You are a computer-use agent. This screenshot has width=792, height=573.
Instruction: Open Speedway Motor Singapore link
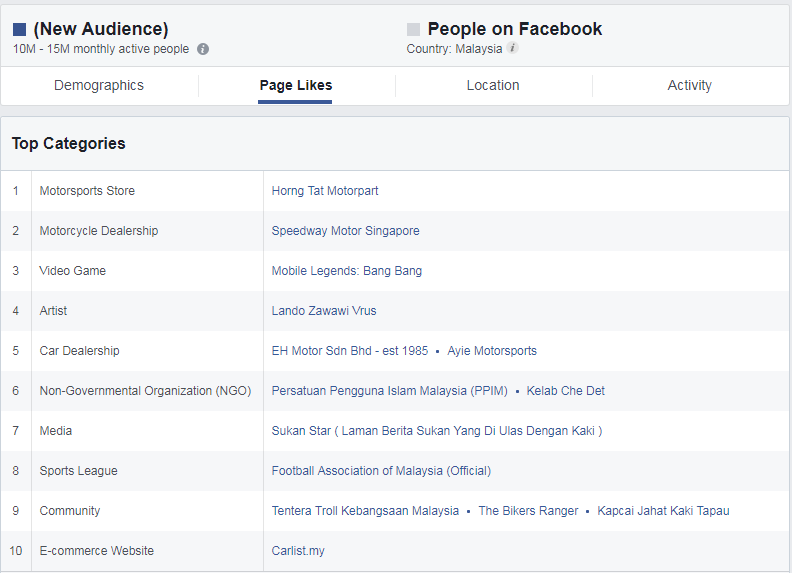pyautogui.click(x=345, y=231)
